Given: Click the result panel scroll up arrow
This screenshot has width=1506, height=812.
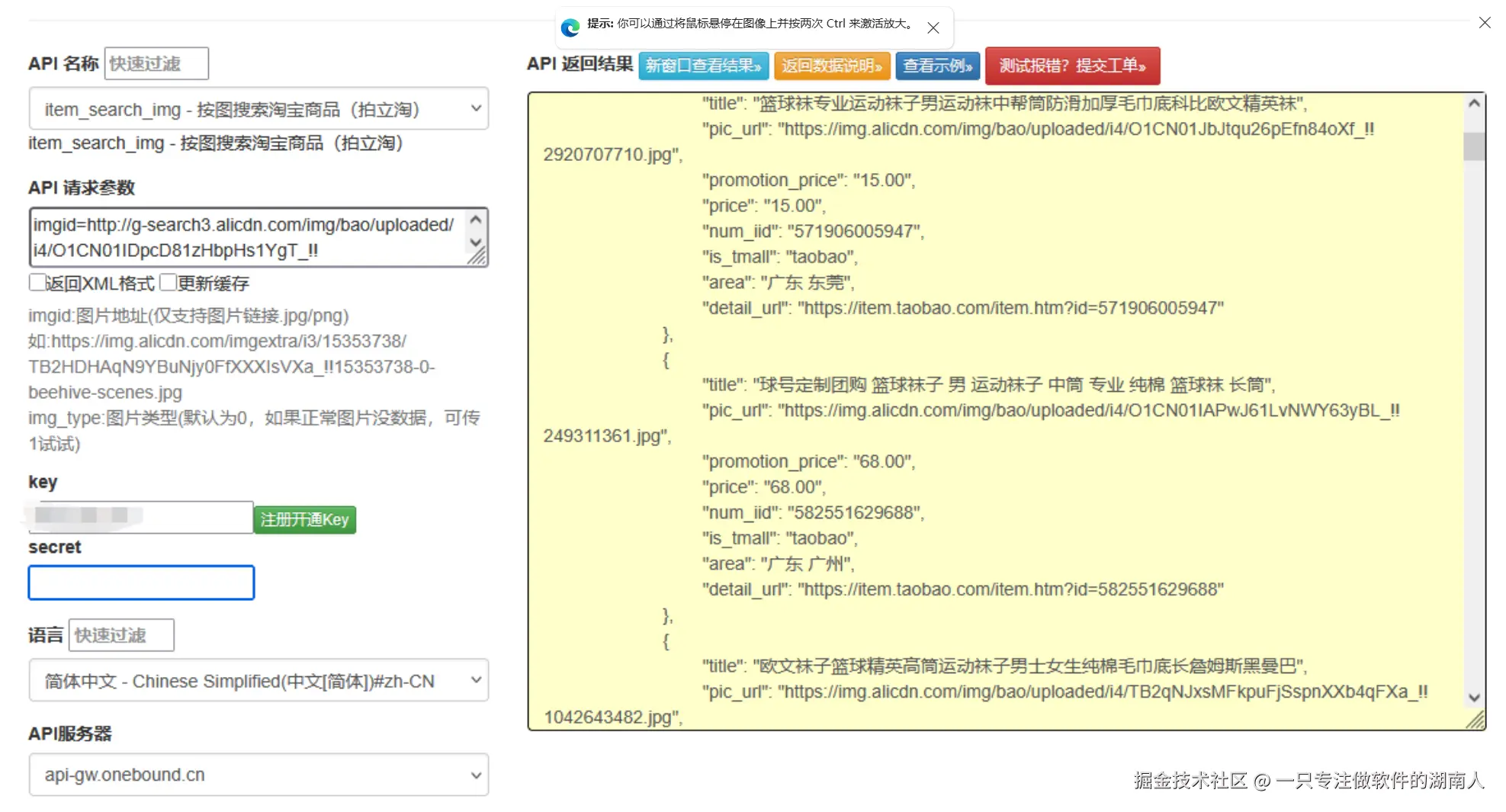Looking at the screenshot, I should tap(1474, 104).
